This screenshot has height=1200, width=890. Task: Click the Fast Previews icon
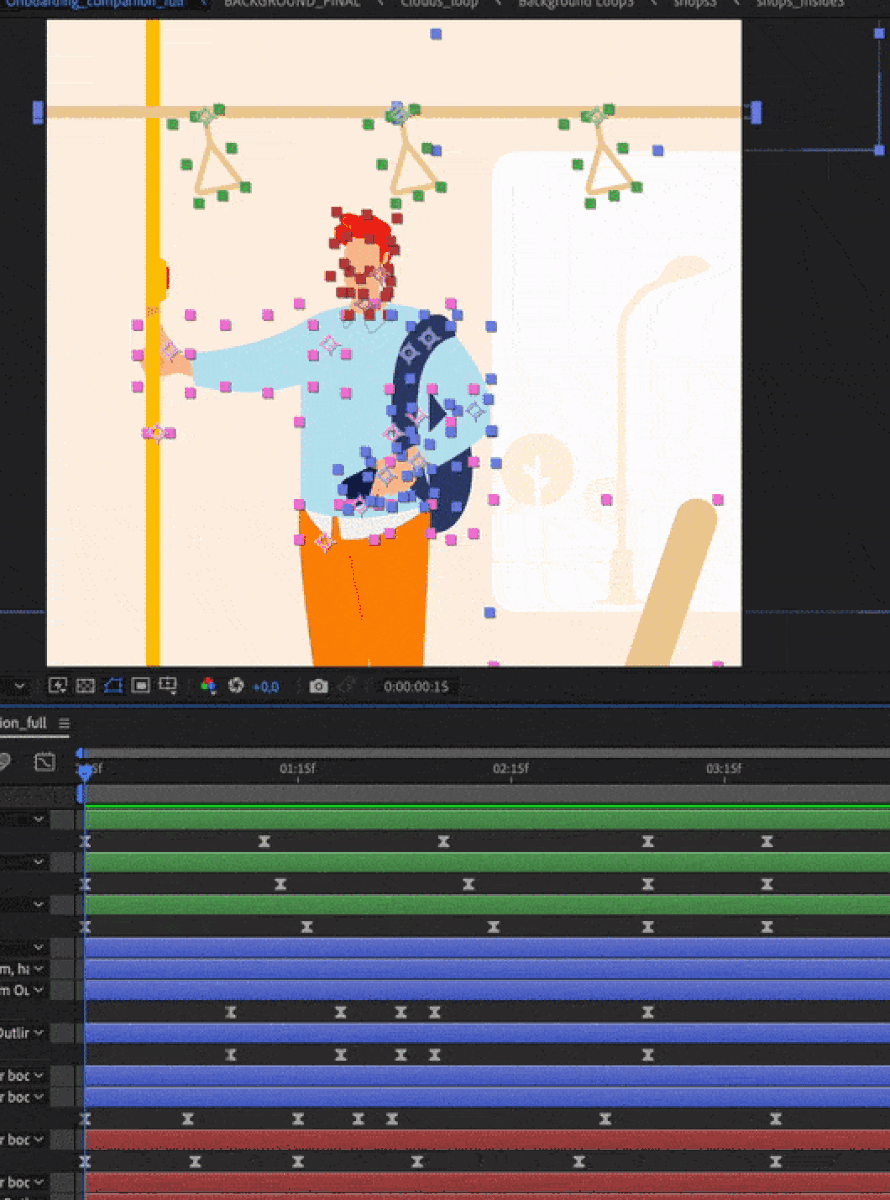[x=57, y=686]
